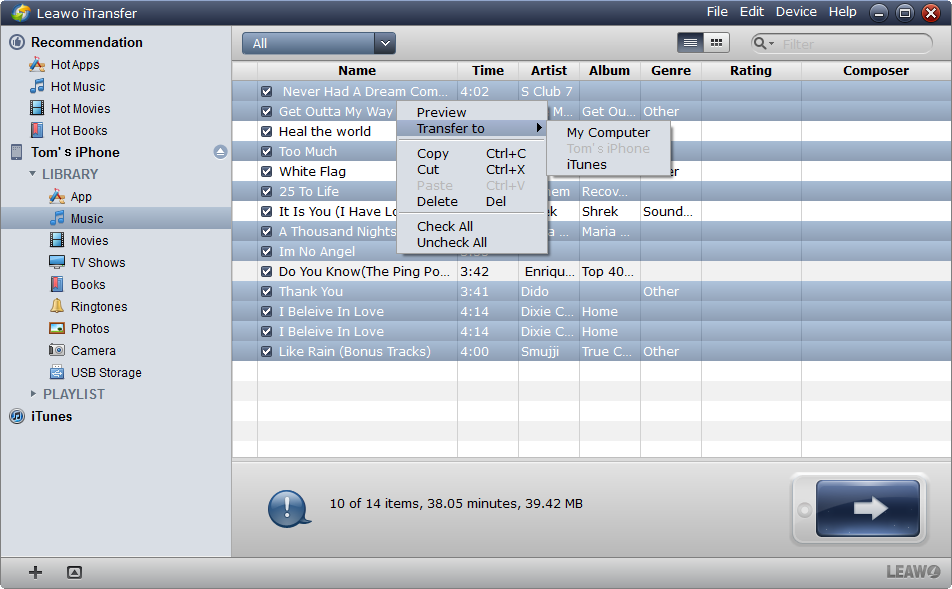Image resolution: width=952 pixels, height=589 pixels.
Task: Eject Tom's iPhone with eject icon
Action: click(x=220, y=152)
